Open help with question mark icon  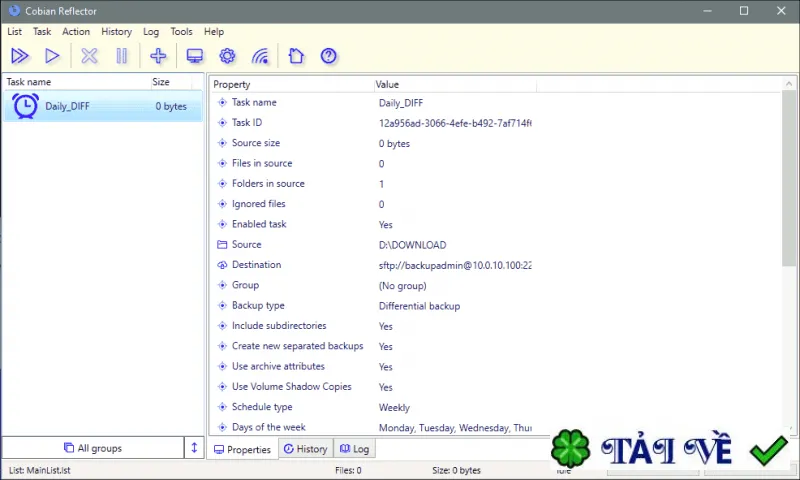coord(329,56)
